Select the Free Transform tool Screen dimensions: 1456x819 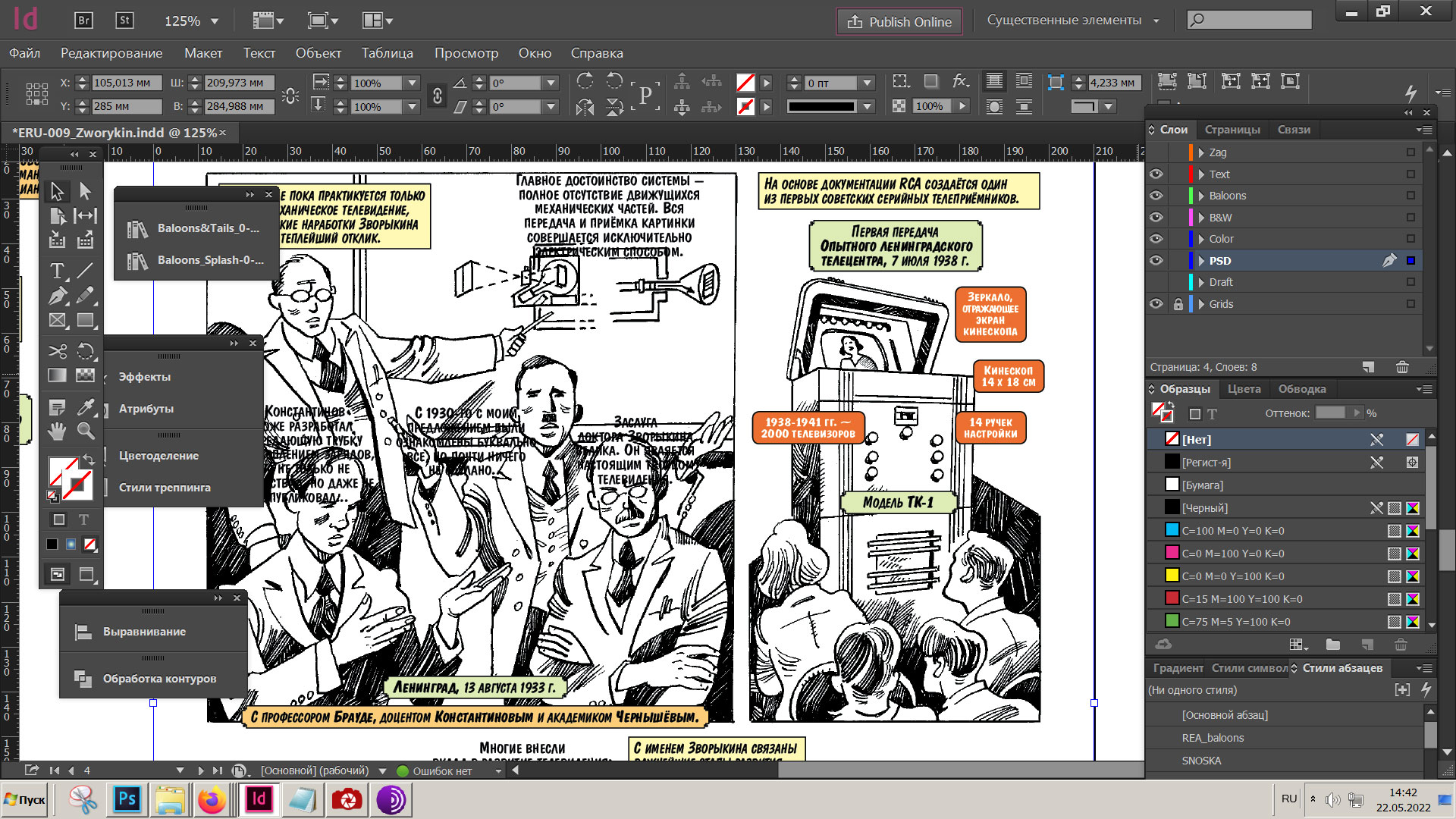tap(85, 351)
